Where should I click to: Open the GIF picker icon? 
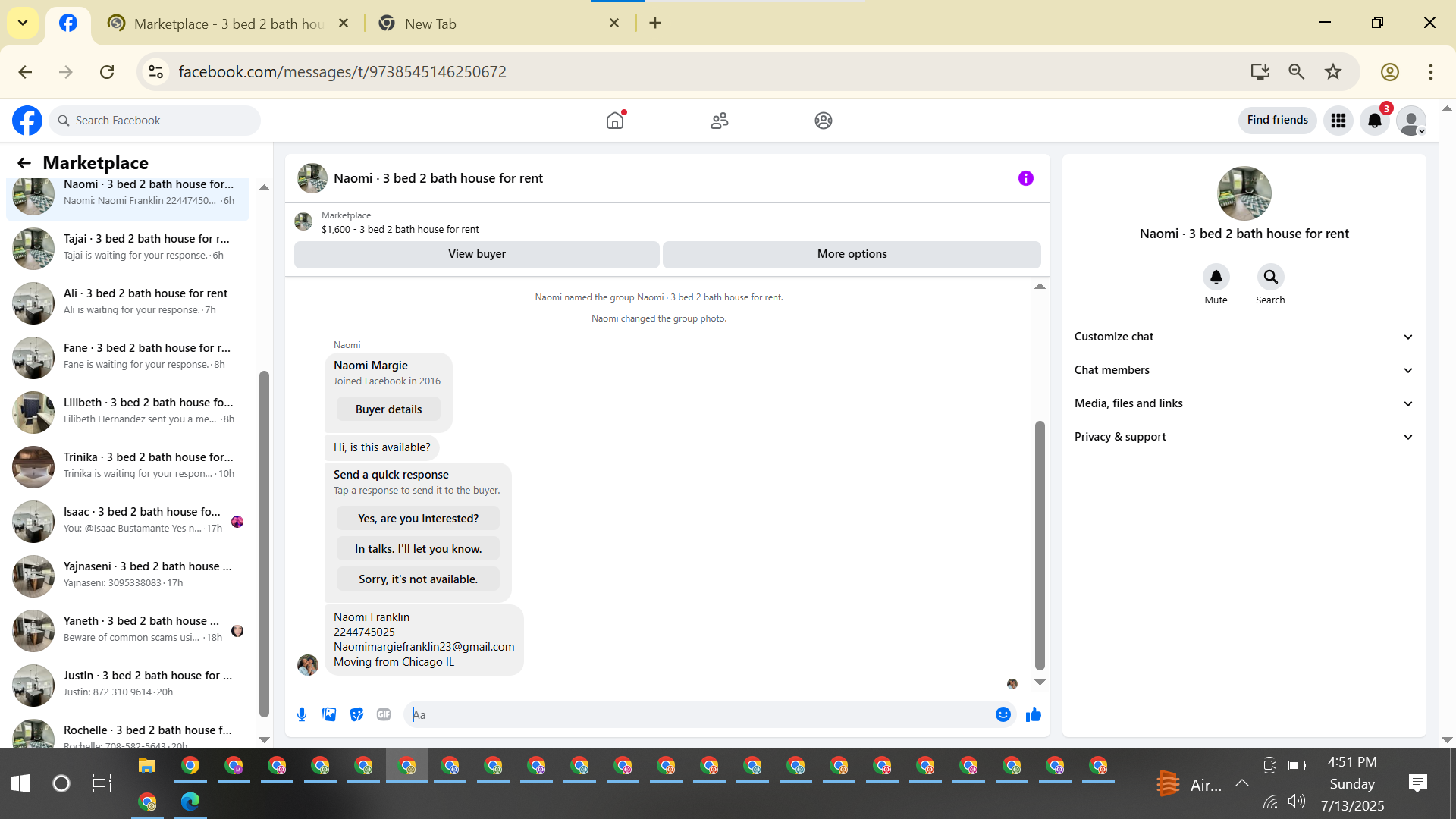(384, 714)
